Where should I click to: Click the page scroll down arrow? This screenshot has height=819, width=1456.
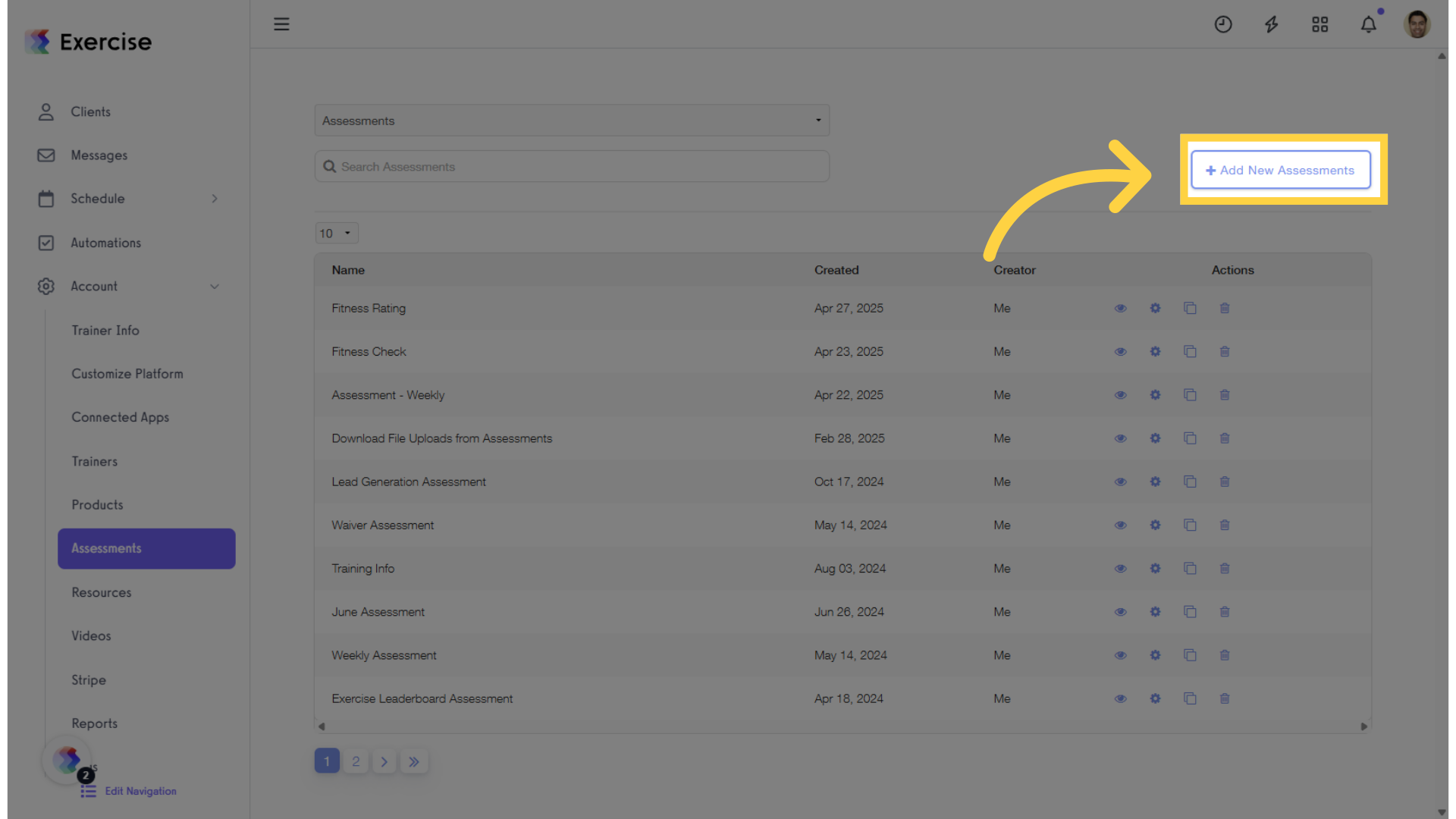click(x=1442, y=812)
